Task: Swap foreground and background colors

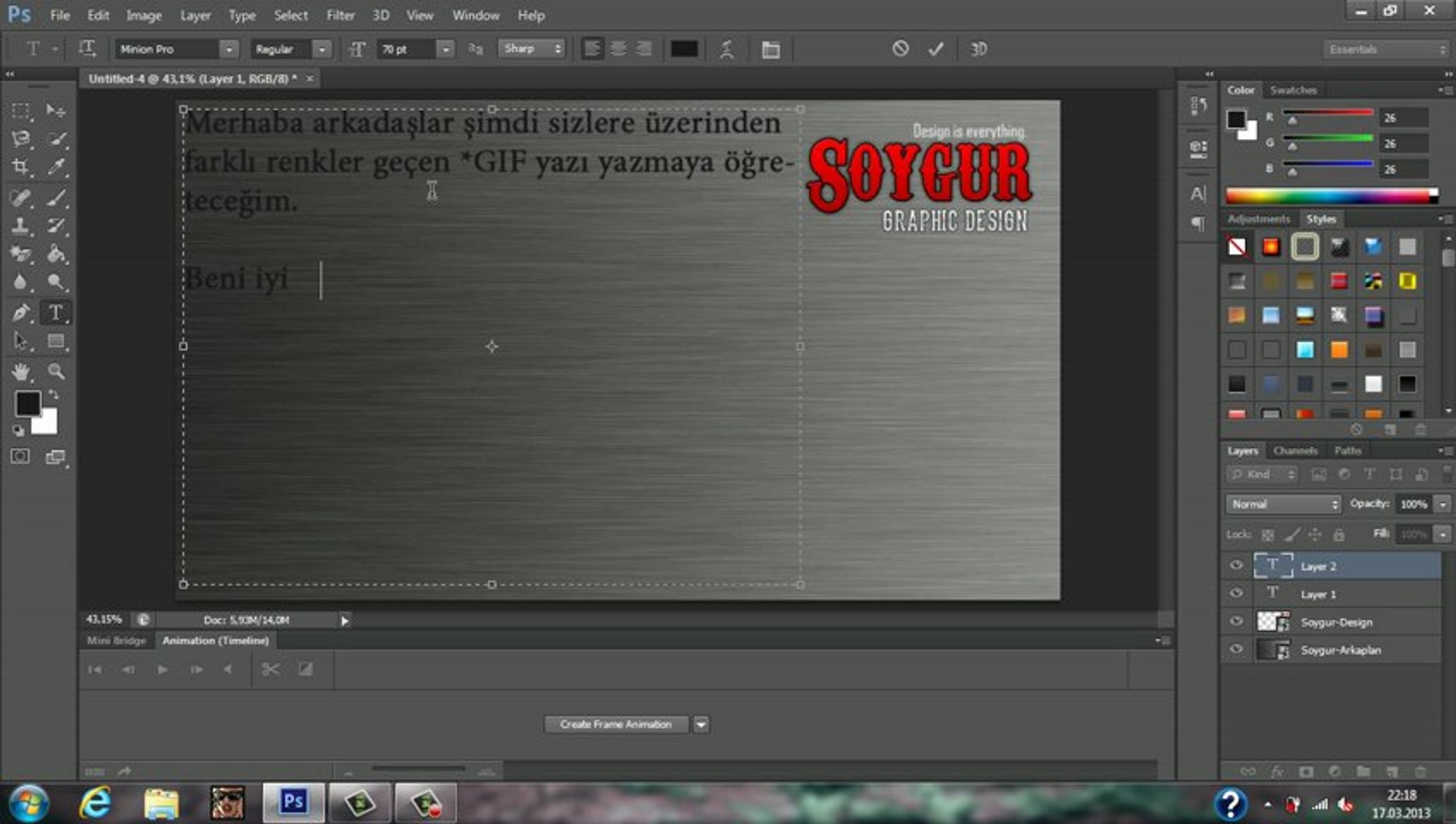Action: tap(53, 394)
